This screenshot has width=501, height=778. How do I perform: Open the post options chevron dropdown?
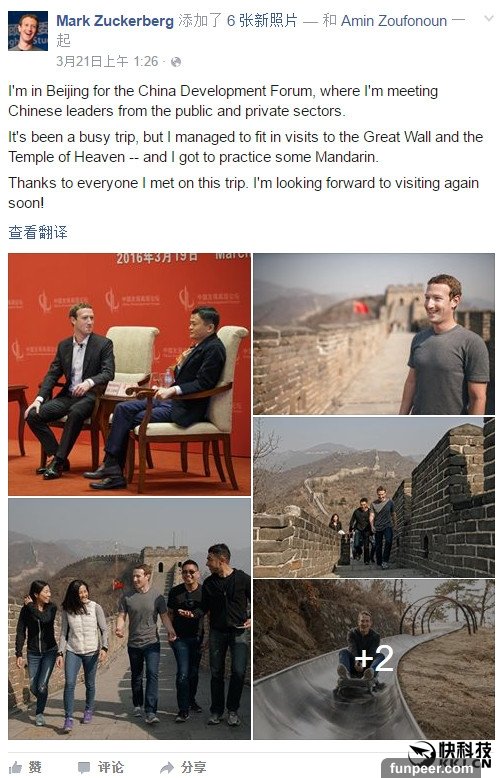coord(489,19)
